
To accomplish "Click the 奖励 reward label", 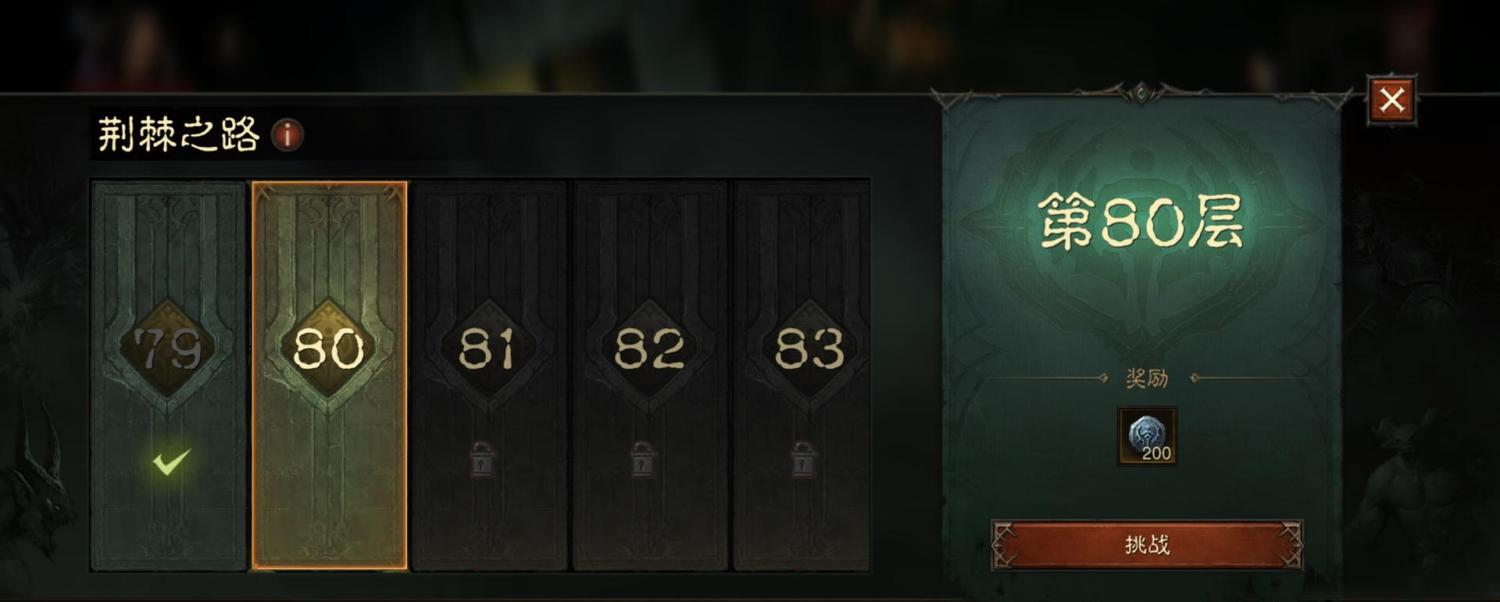I will pos(1147,378).
